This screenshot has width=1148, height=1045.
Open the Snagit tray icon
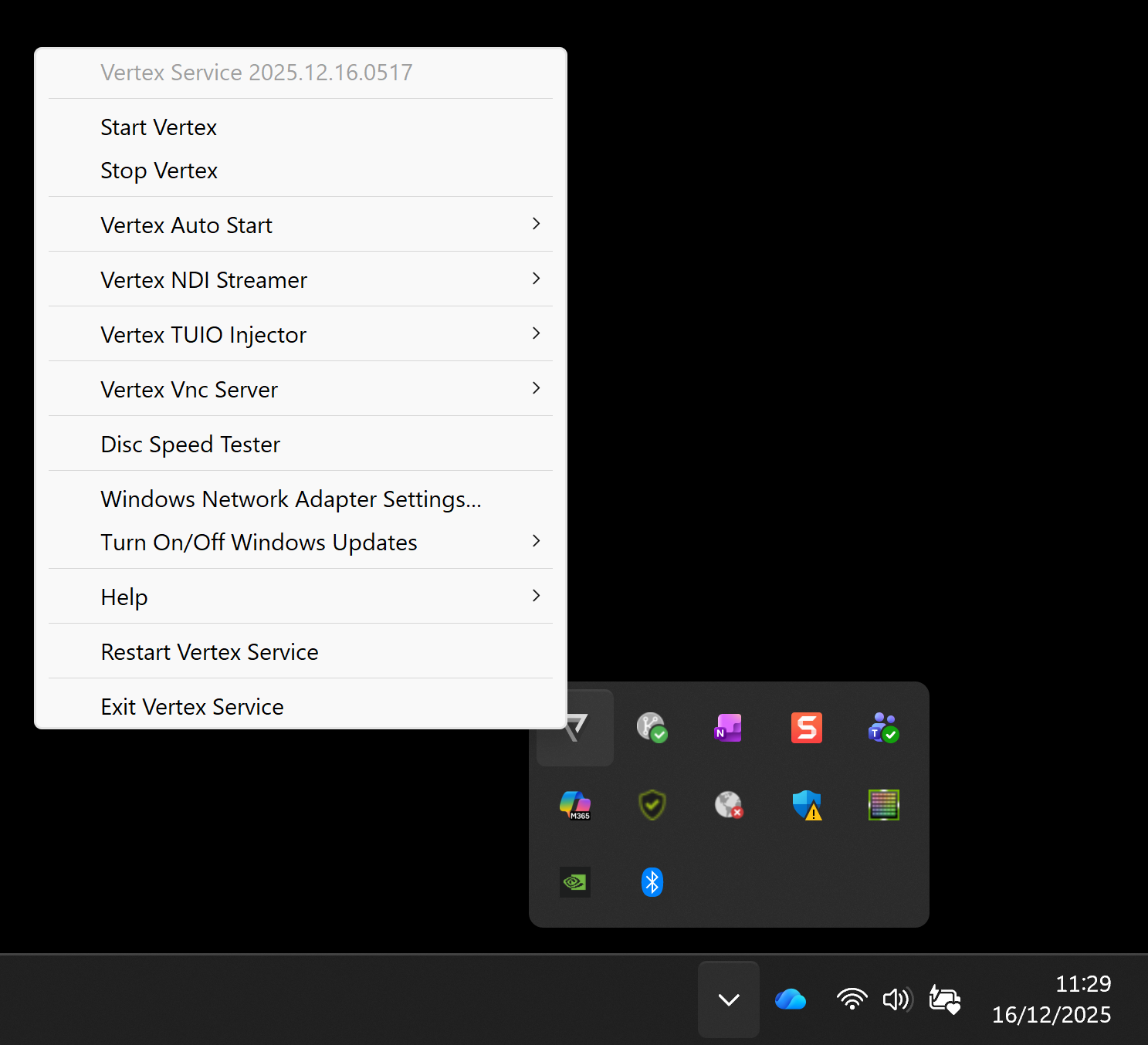(x=806, y=728)
